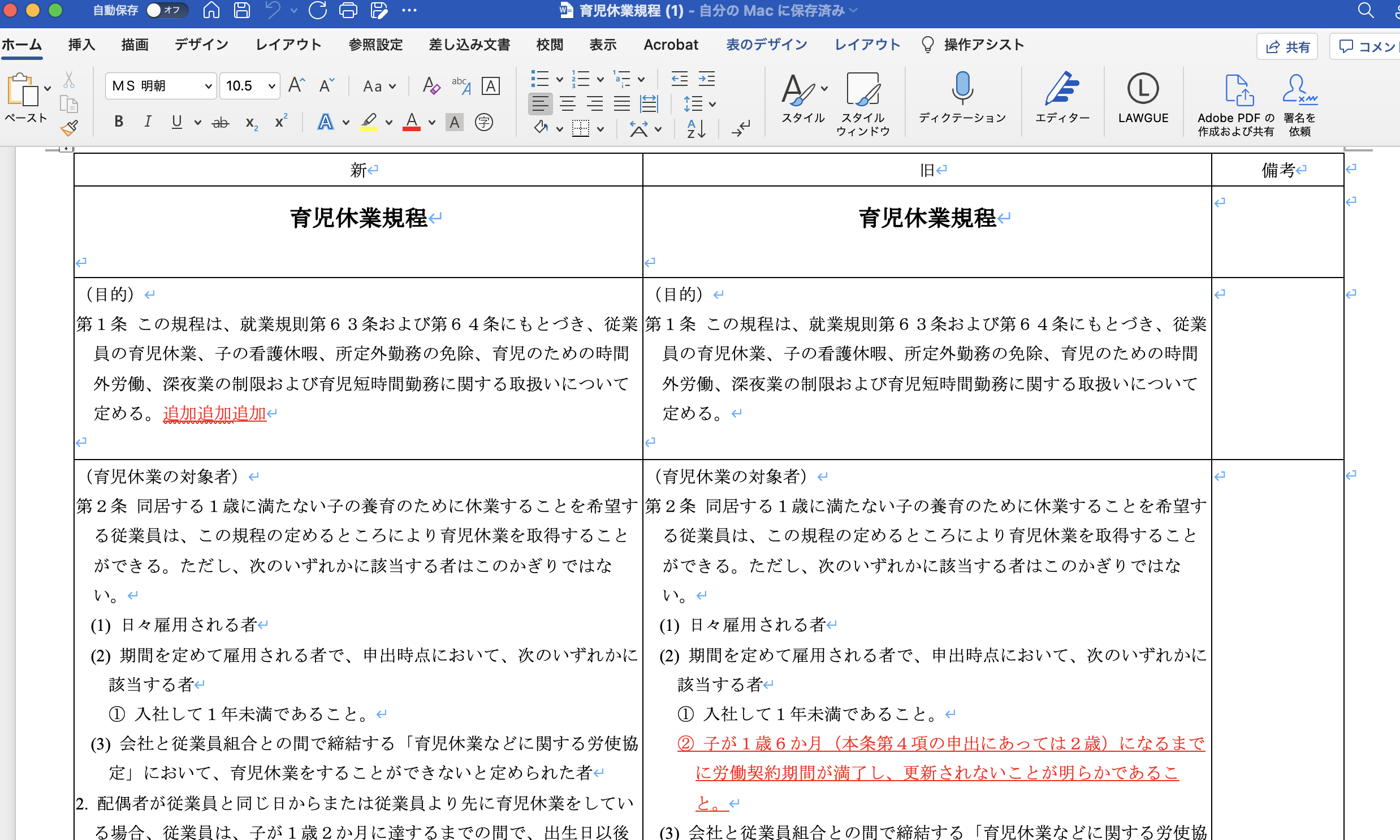The width and height of the screenshot is (1400, 840).
Task: Click the print icon in title bar
Action: pyautogui.click(x=348, y=10)
